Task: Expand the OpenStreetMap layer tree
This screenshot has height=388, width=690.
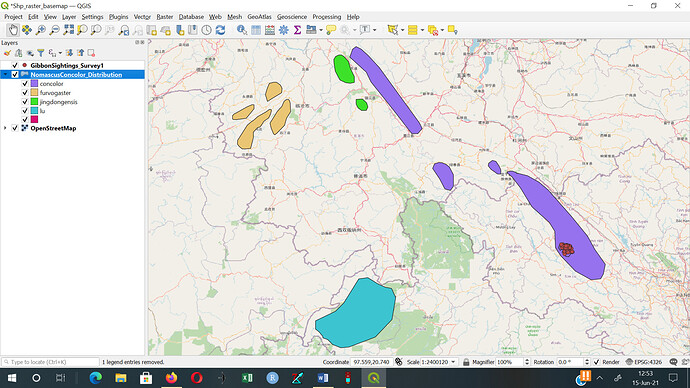Action: click(5, 128)
